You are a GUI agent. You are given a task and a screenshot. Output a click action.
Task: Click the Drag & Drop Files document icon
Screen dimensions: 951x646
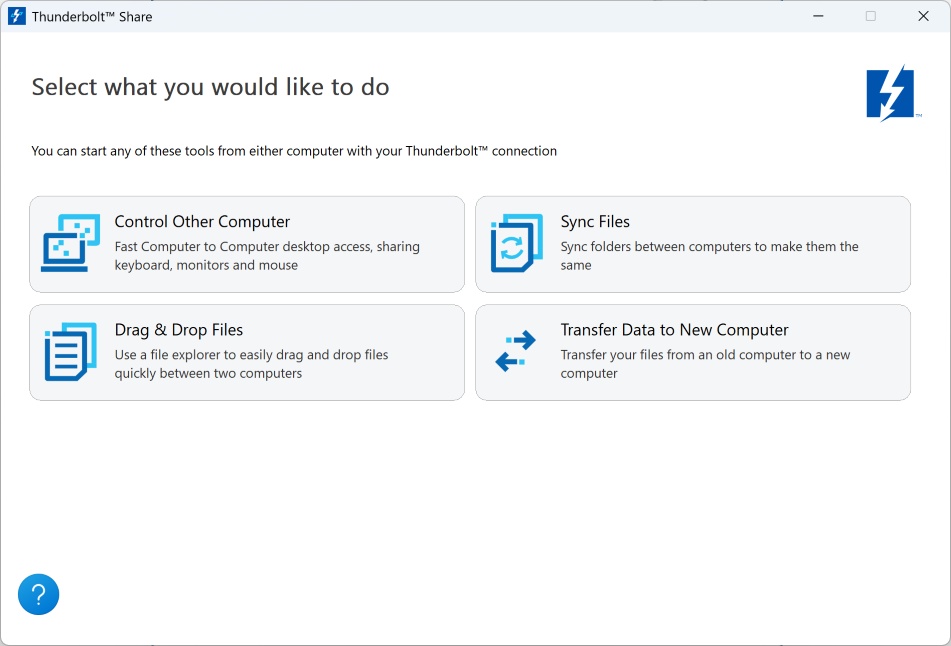[70, 352]
